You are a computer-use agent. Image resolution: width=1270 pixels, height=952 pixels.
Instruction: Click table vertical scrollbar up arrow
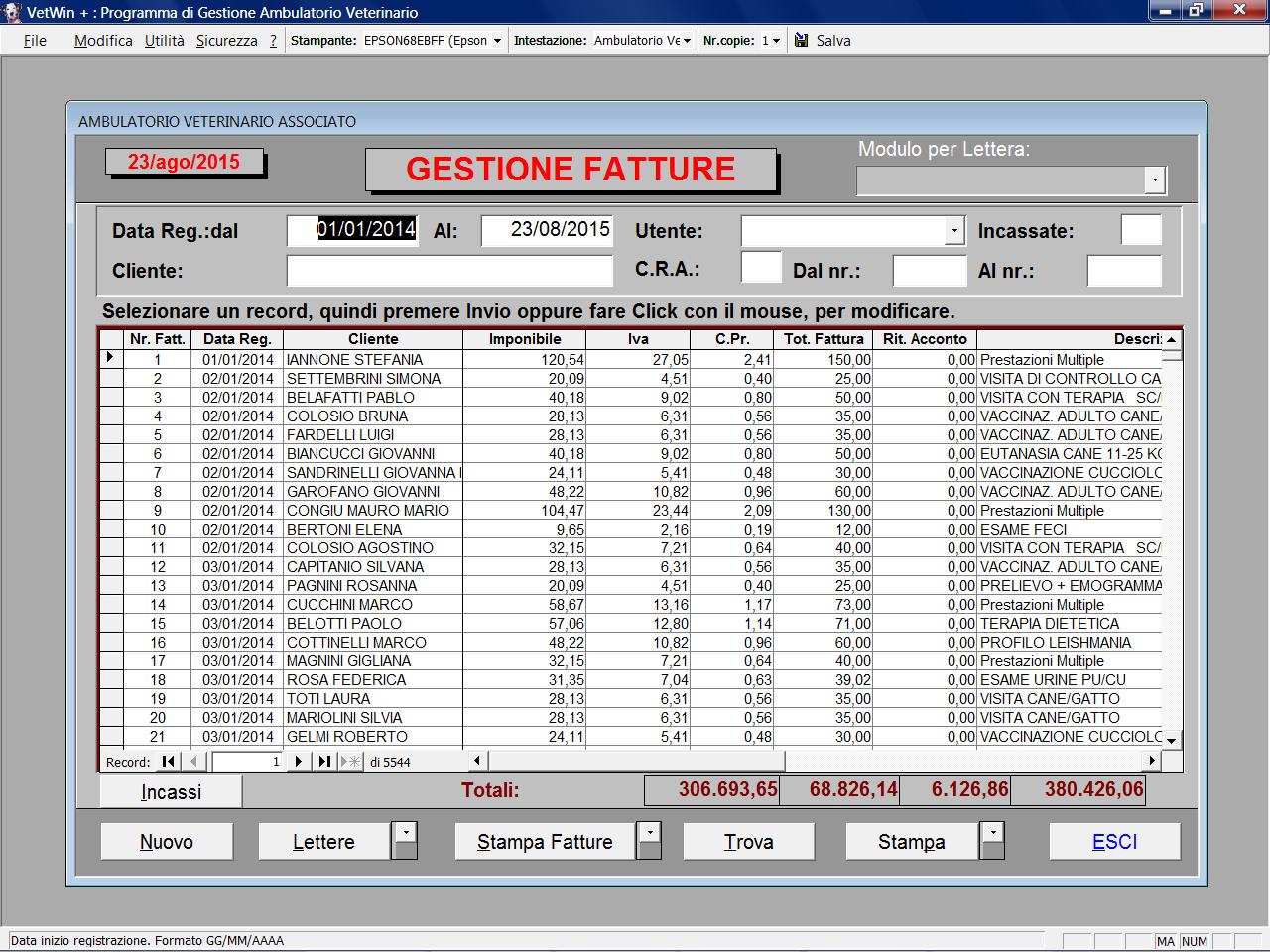click(x=1172, y=339)
